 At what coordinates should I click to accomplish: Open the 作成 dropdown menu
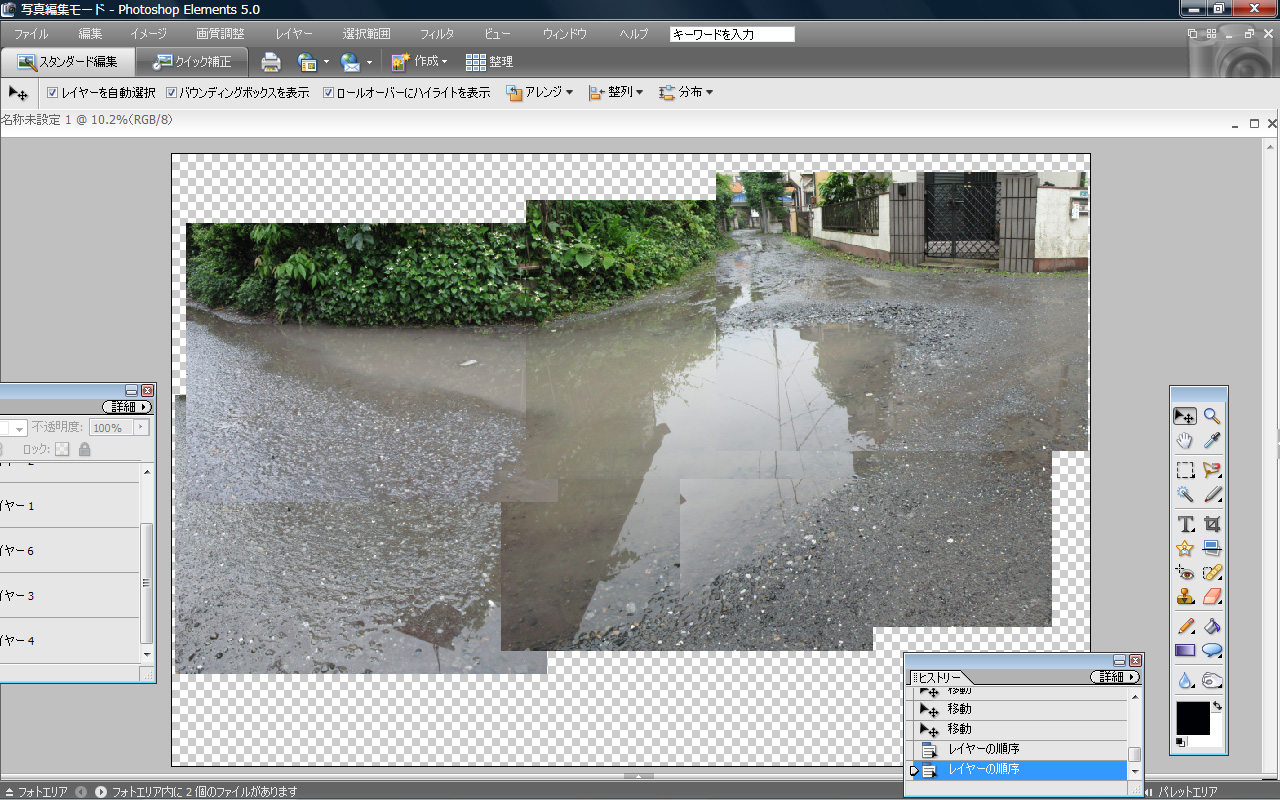click(419, 62)
